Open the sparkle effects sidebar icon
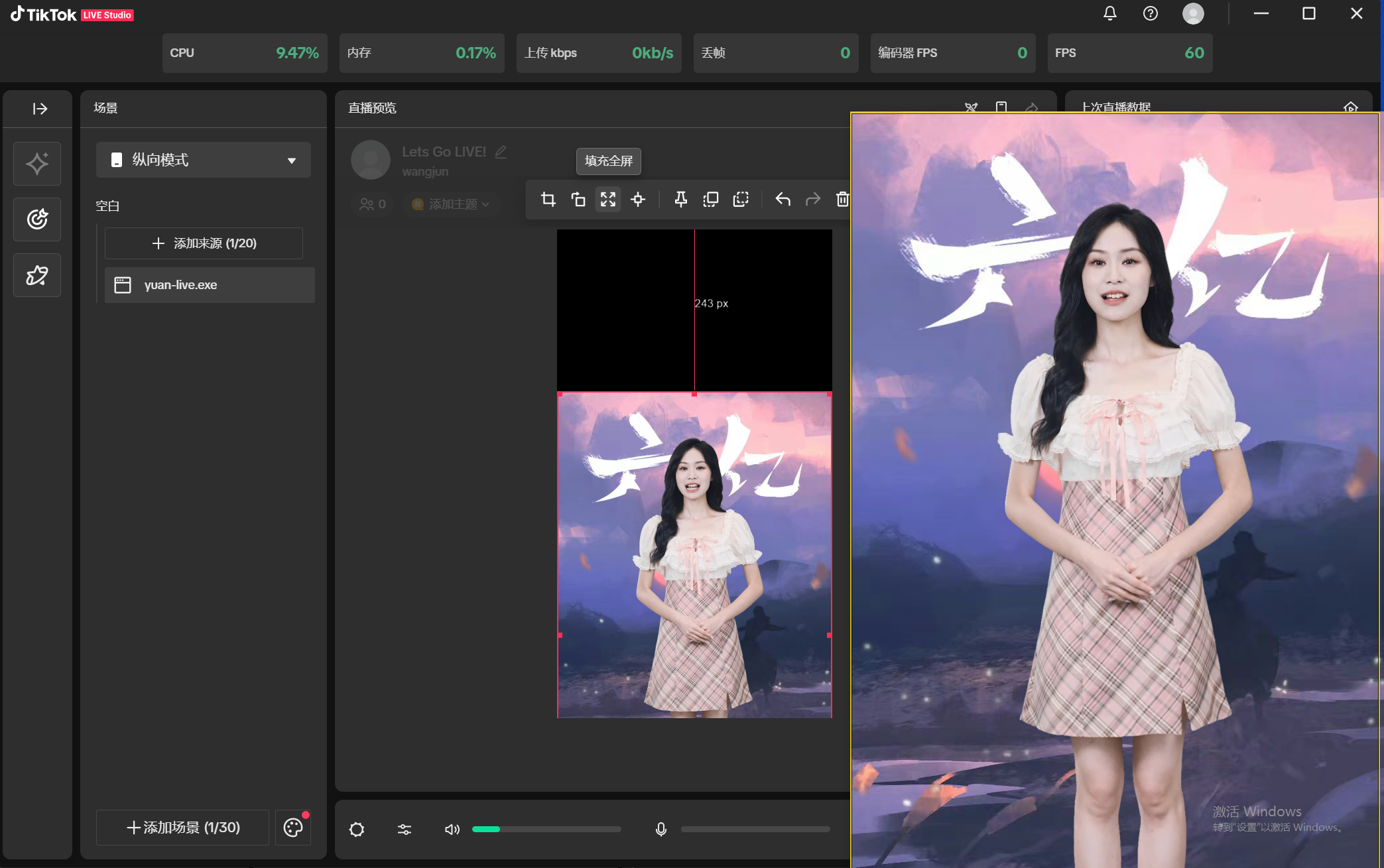Image resolution: width=1384 pixels, height=868 pixels. tap(37, 164)
